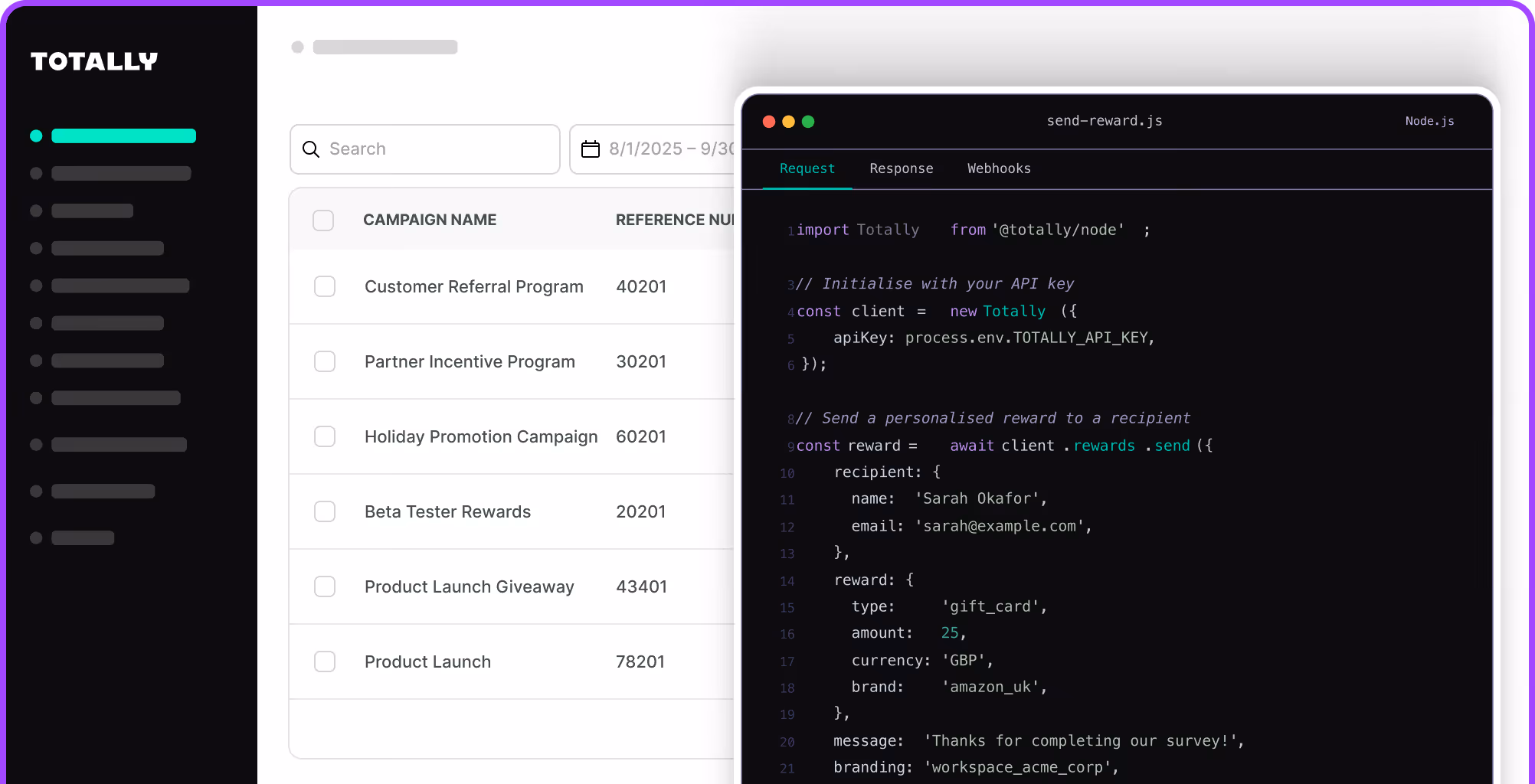Screen dimensions: 1535x784
Task: Check the Product Launch row checkbox (reference 78201)
Action: 325,661
